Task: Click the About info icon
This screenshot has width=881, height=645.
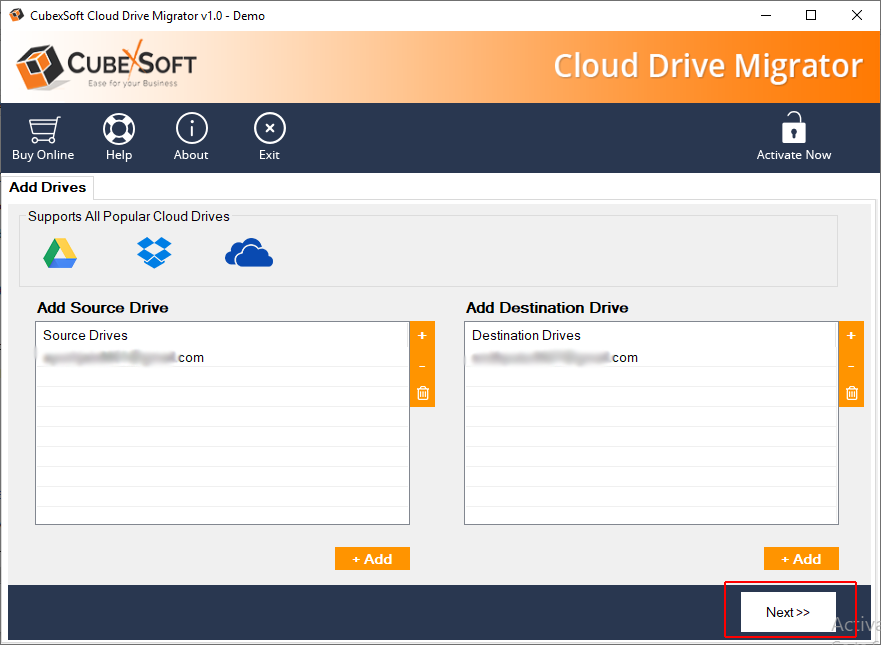Action: 191,130
